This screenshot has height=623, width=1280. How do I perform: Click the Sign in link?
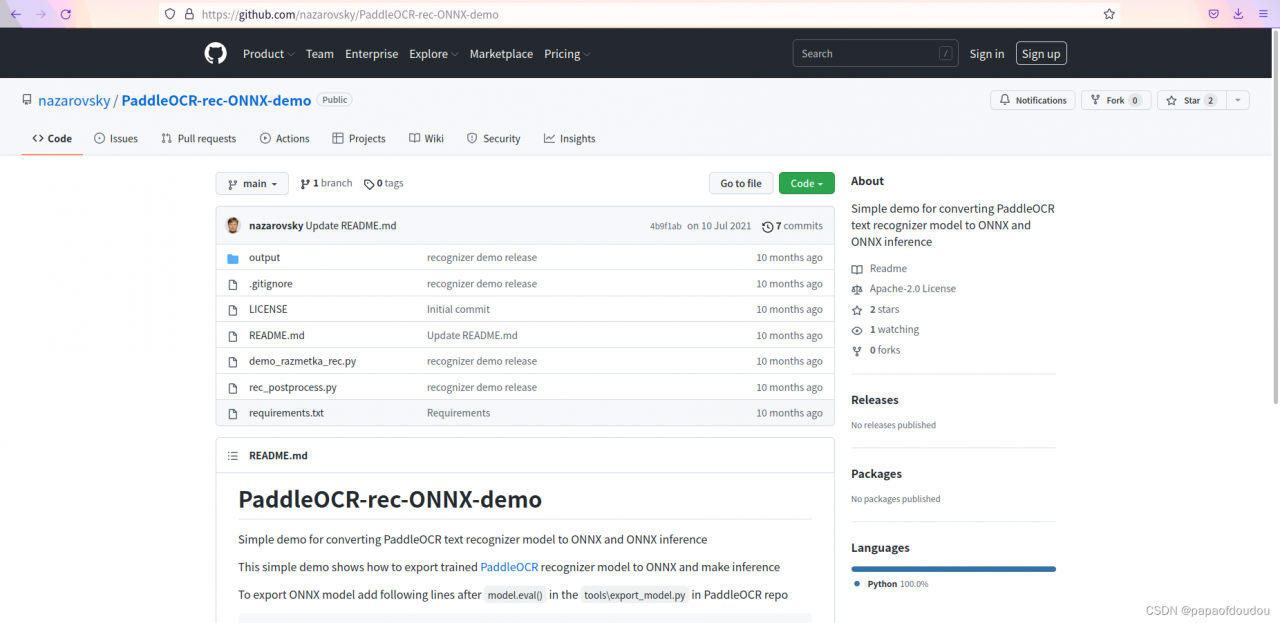point(987,54)
